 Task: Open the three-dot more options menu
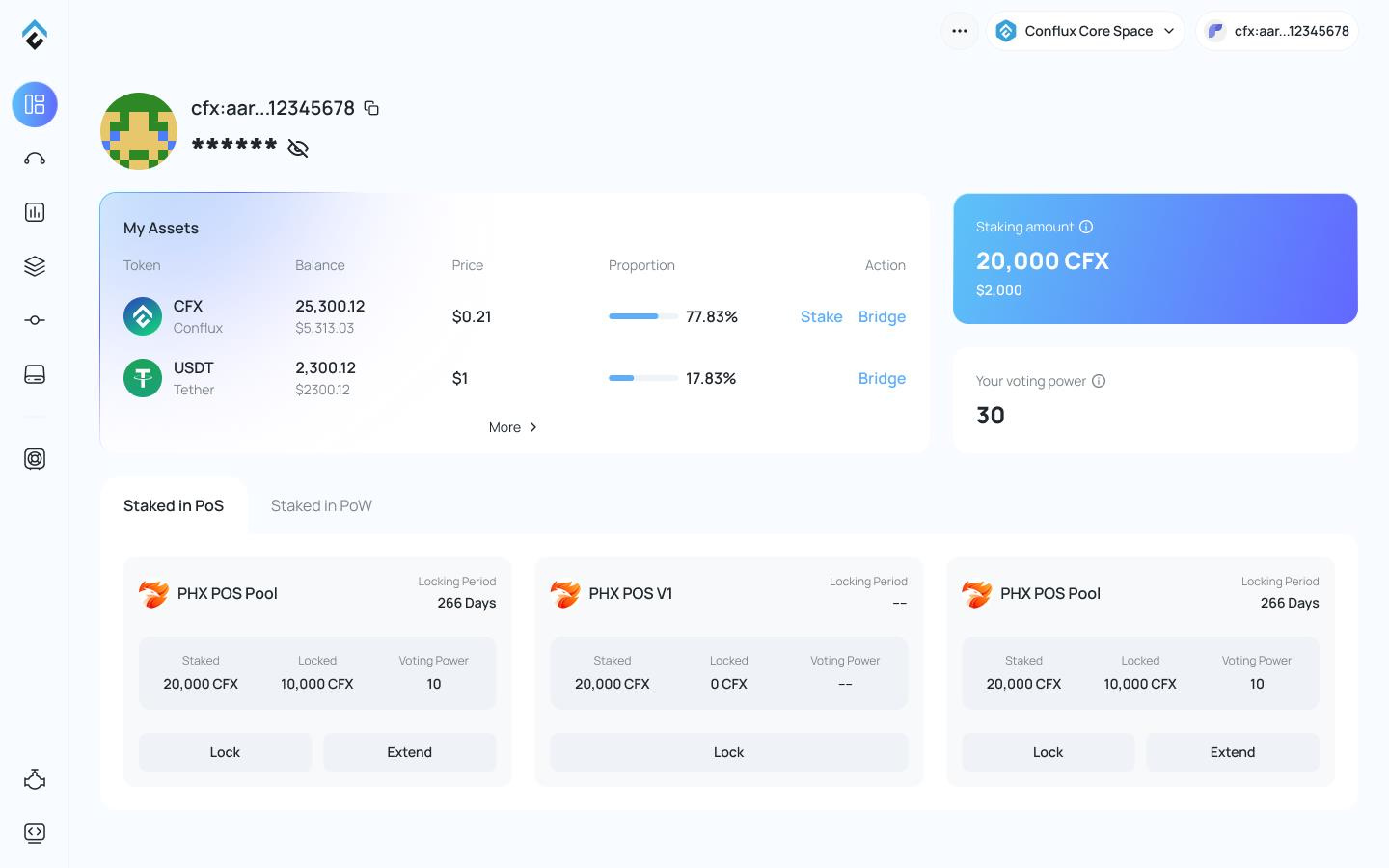coord(960,31)
